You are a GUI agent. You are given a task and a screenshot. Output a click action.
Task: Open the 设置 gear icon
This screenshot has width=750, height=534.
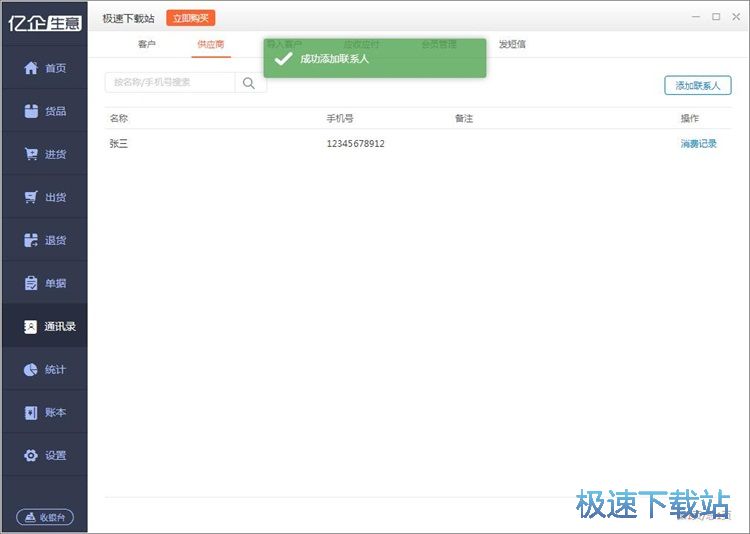coord(31,456)
